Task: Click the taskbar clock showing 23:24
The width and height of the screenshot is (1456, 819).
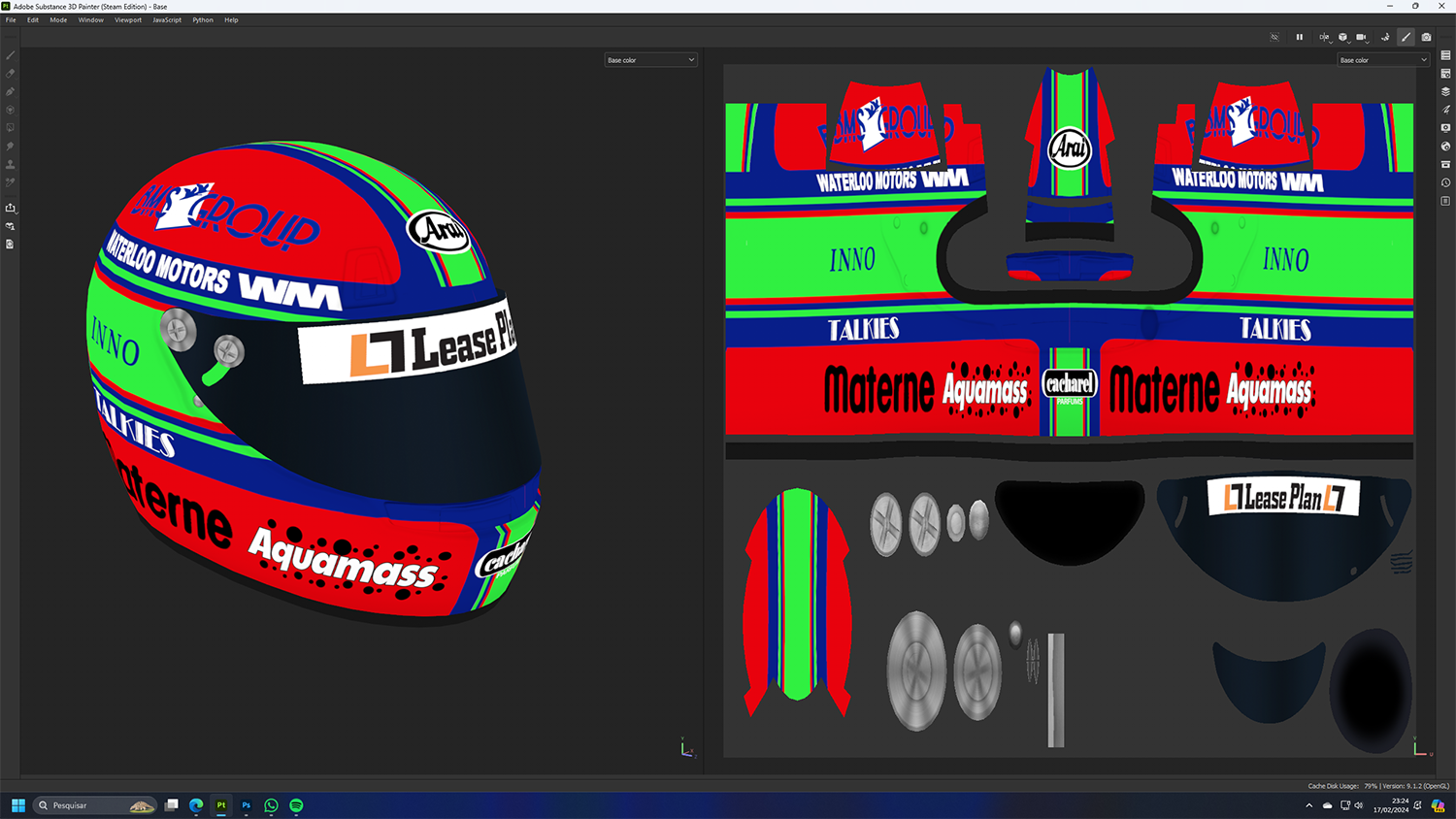Action: pyautogui.click(x=1391, y=805)
